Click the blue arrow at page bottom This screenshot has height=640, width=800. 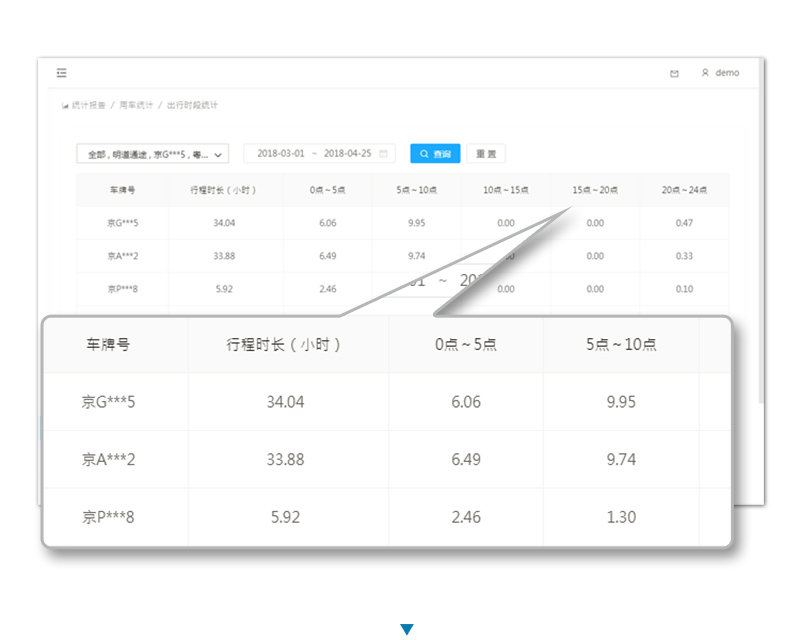coord(406,629)
